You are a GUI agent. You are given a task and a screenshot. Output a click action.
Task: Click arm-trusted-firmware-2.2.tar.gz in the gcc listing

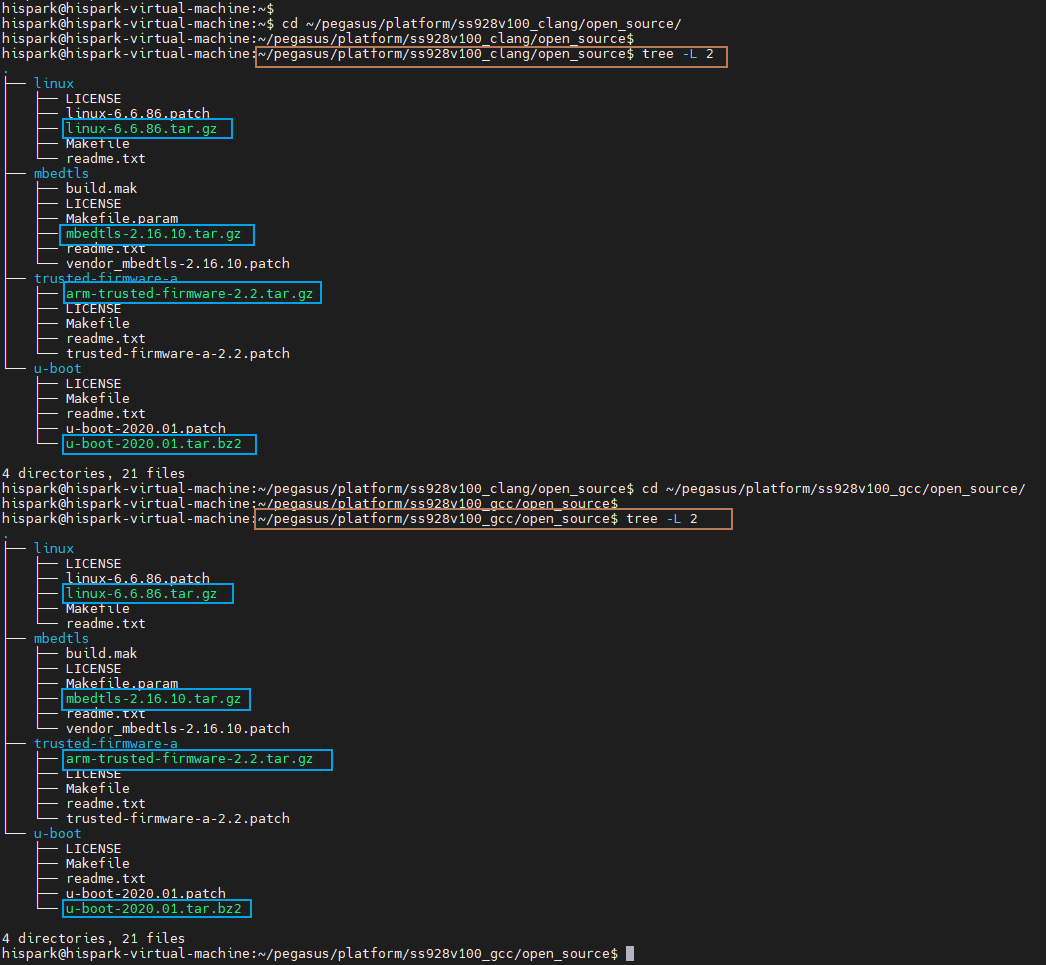(189, 759)
